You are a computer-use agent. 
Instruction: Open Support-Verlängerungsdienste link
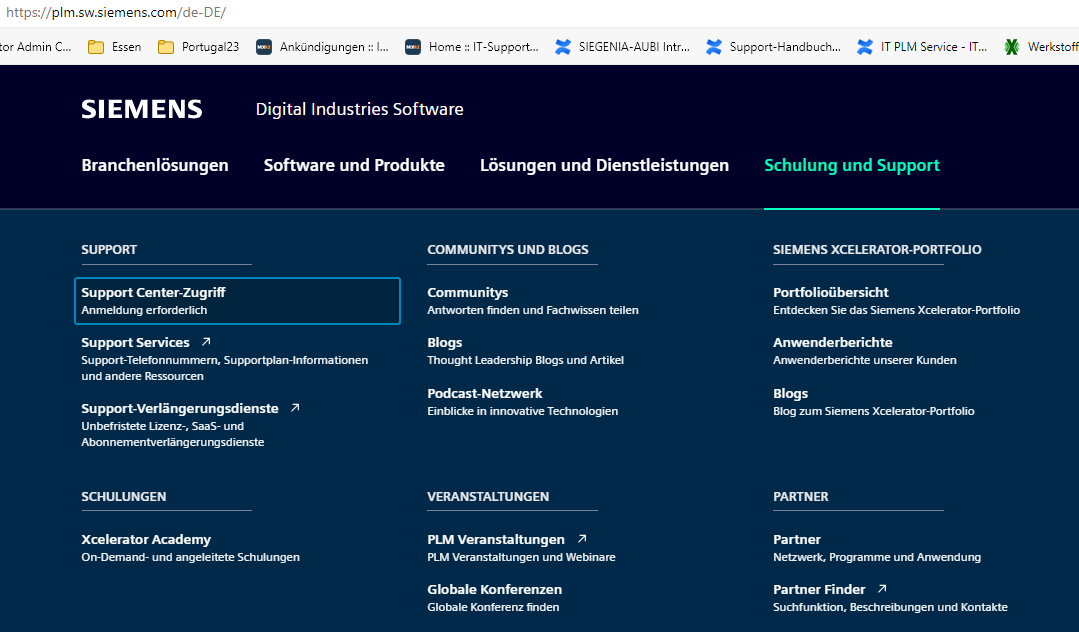tap(180, 408)
